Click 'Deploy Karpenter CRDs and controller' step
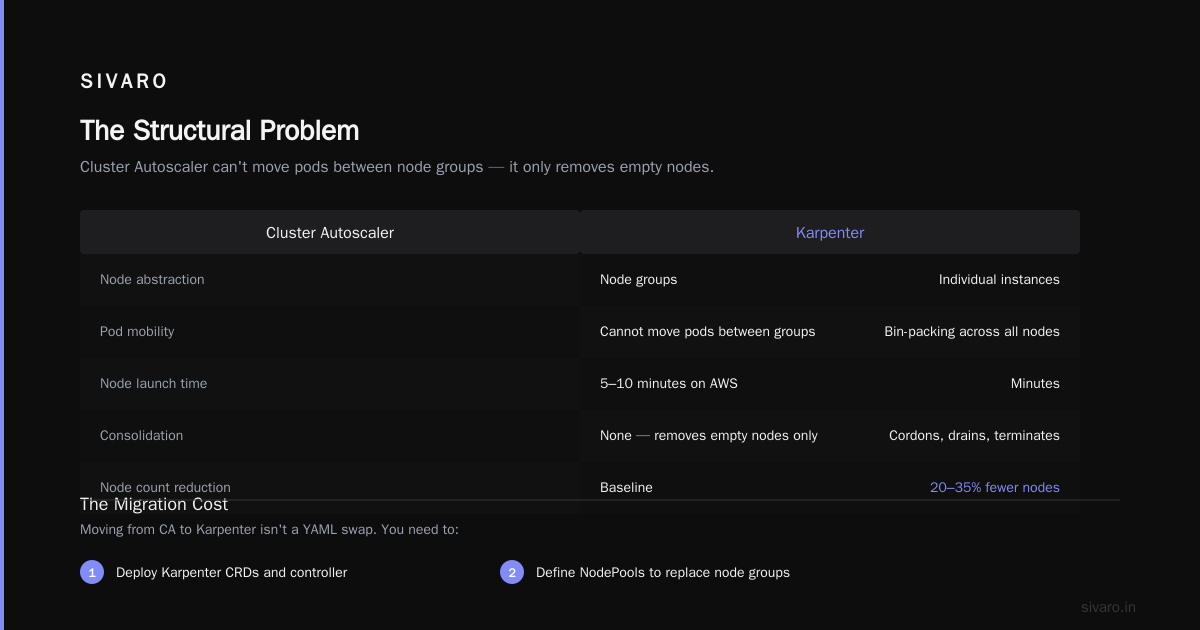 pos(232,573)
